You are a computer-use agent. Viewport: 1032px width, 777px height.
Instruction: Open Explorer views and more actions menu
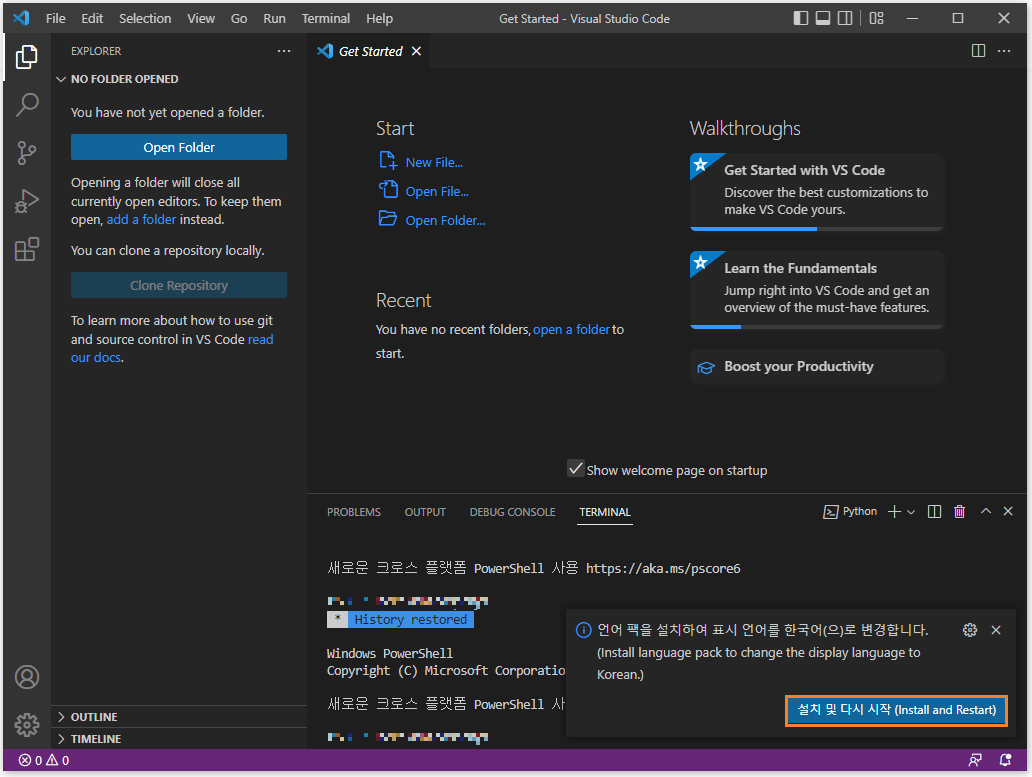pos(284,51)
